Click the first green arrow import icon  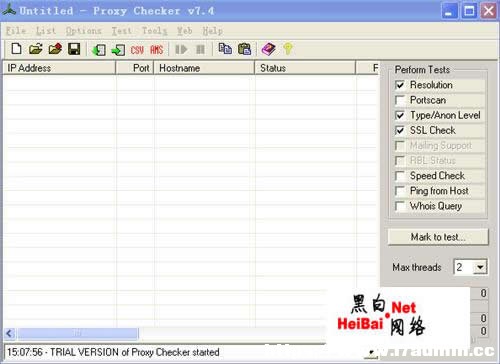99,50
